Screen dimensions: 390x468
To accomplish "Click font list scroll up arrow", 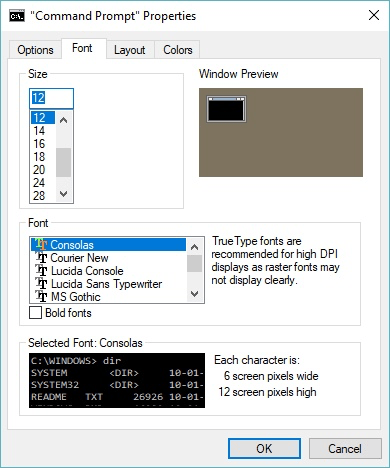I will click(x=195, y=247).
